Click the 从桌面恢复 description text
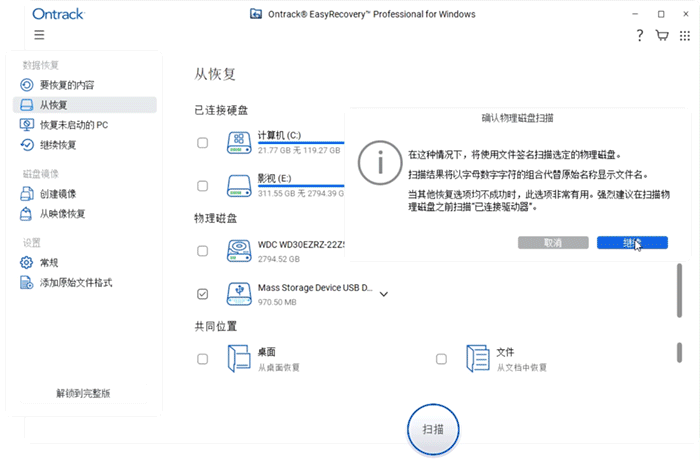700x462 pixels. (279, 367)
